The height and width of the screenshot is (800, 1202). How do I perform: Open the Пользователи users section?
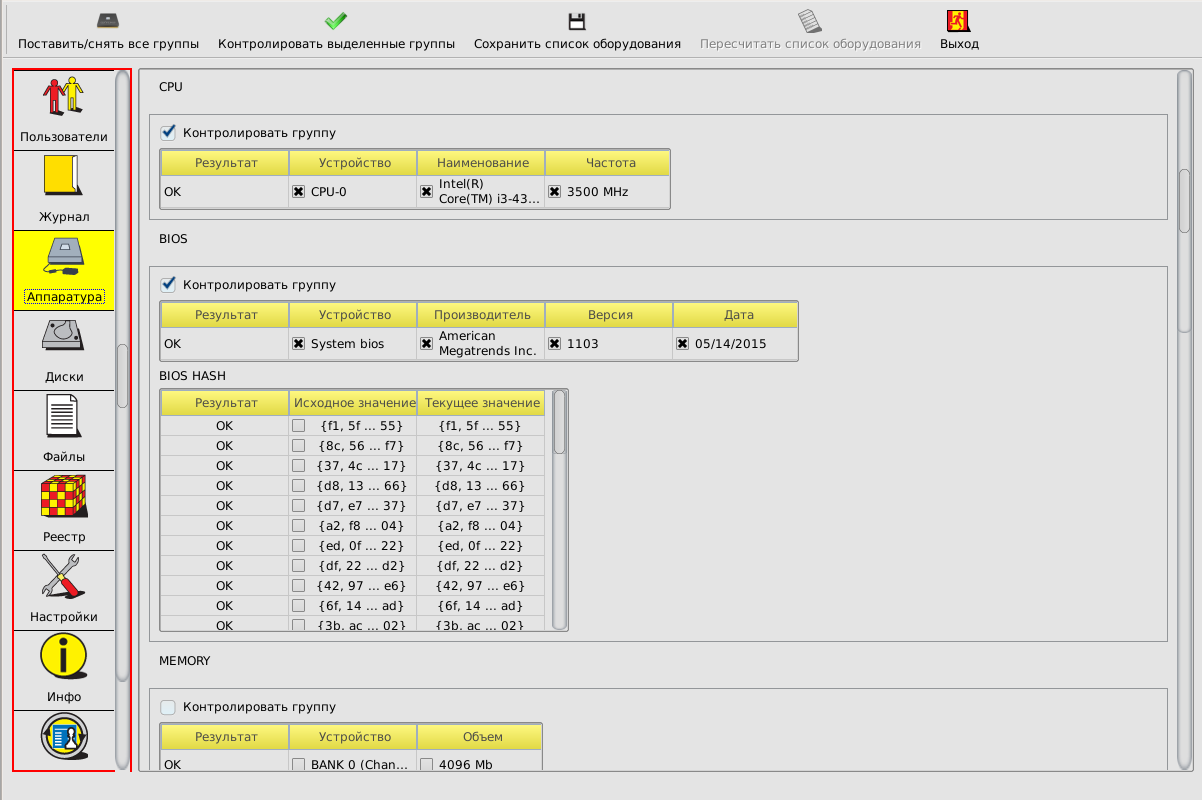click(x=64, y=110)
